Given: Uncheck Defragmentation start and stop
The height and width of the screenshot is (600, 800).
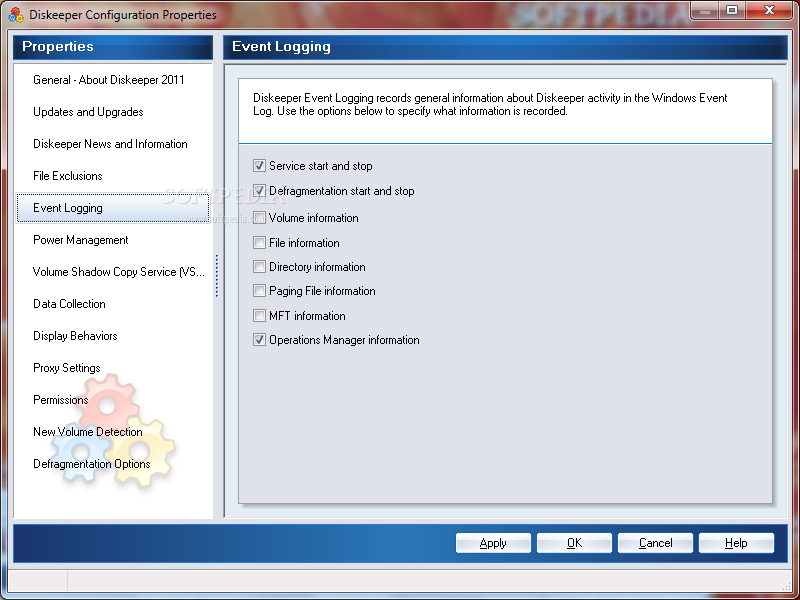Looking at the screenshot, I should (259, 191).
